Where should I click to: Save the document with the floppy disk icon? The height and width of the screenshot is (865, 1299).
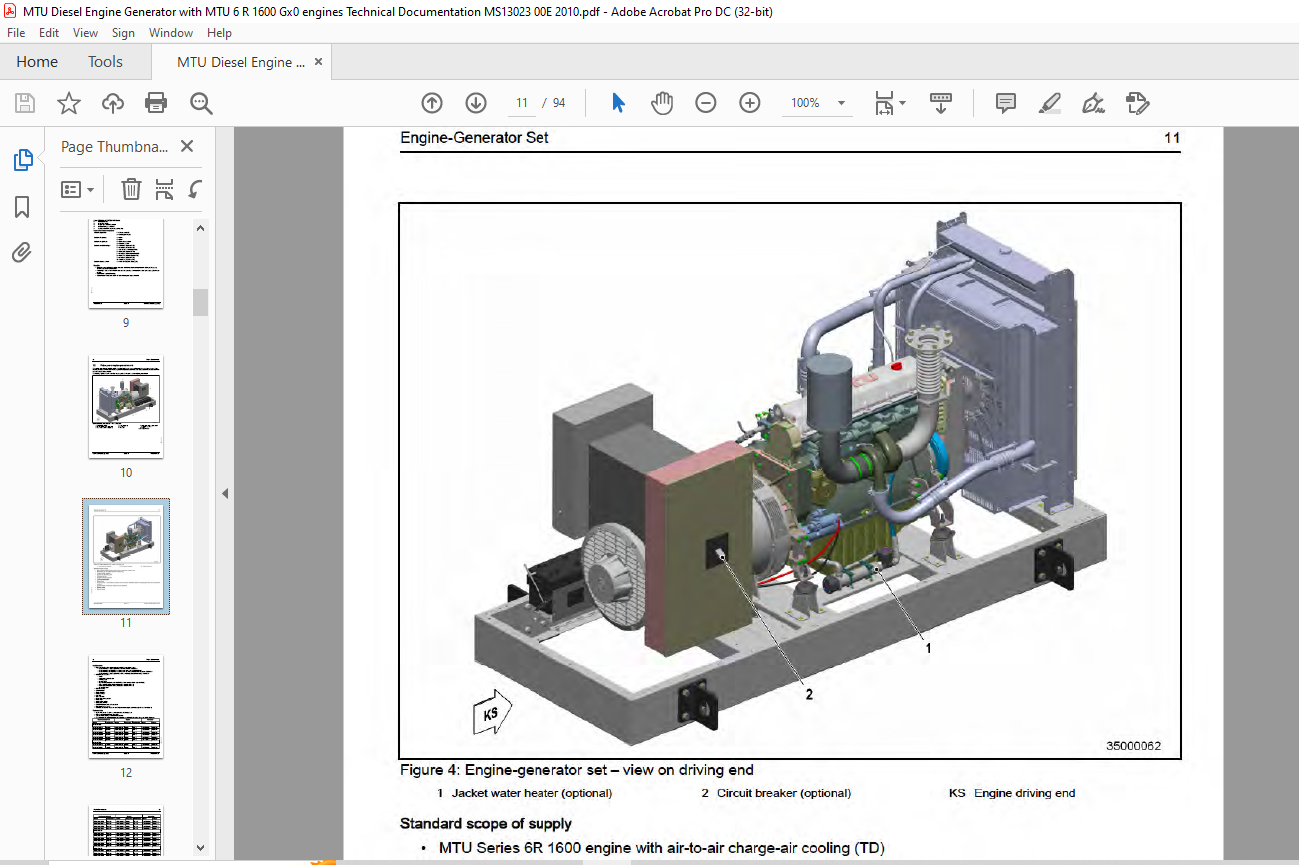25,103
